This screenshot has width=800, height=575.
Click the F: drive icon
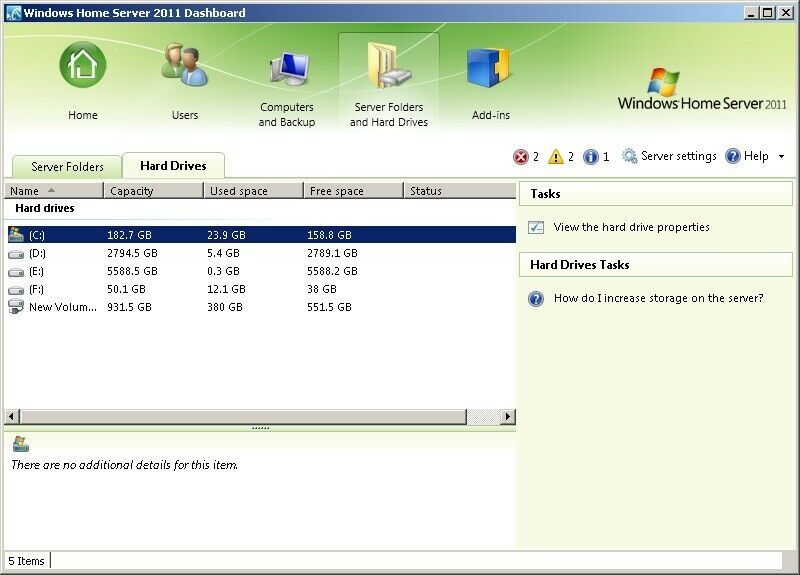16,290
